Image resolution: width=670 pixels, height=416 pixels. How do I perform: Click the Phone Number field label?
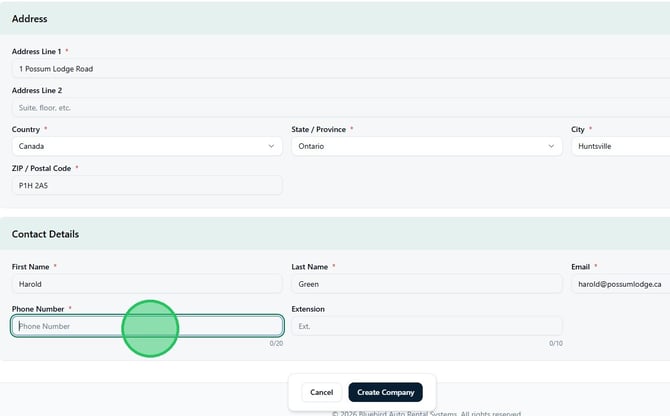click(38, 309)
